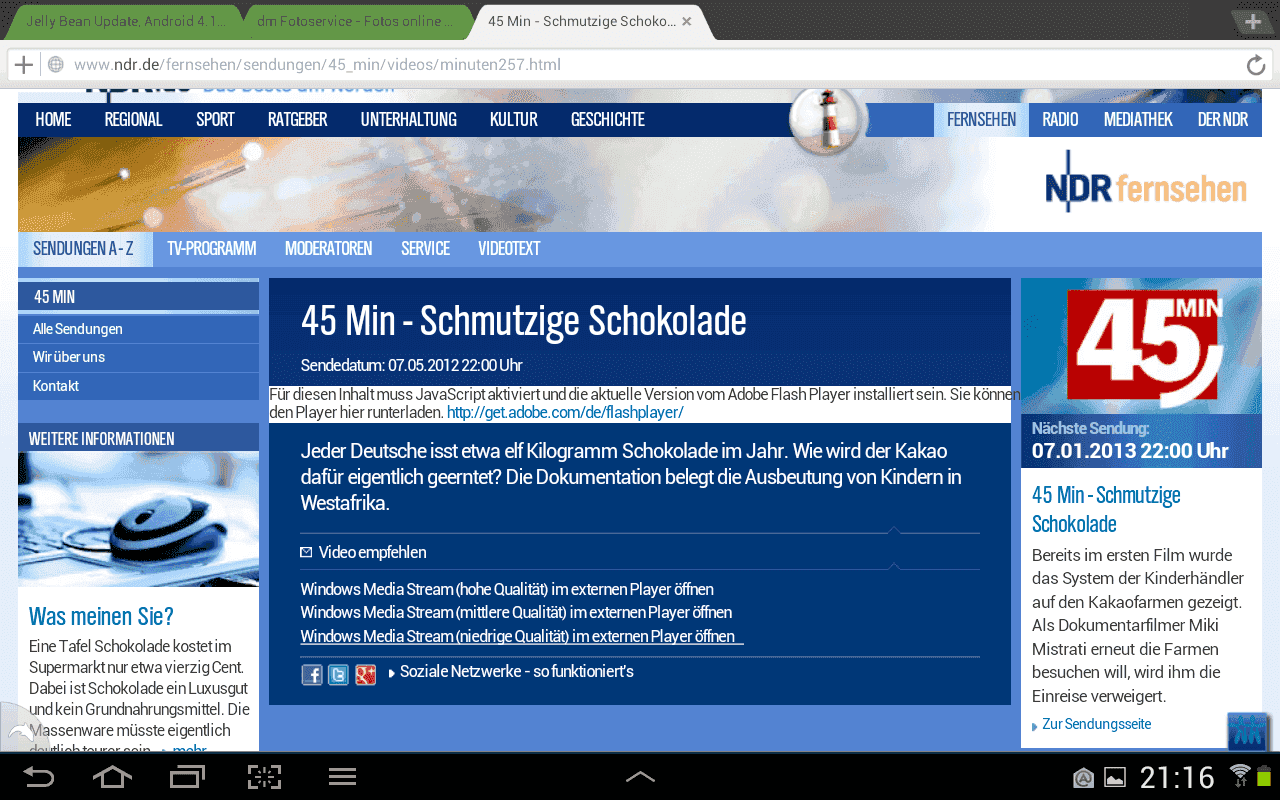Click the Video empfehlen envelope icon
This screenshot has width=1280, height=800.
click(306, 552)
